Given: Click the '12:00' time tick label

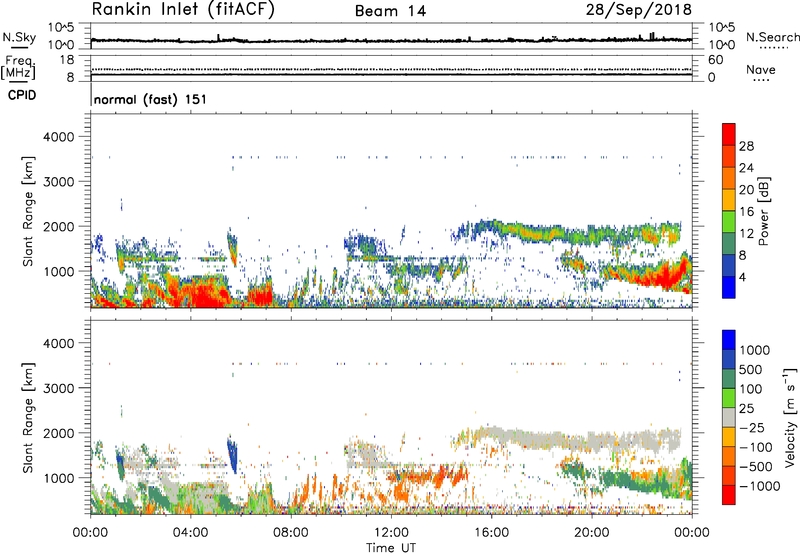Looking at the screenshot, I should pyautogui.click(x=391, y=533).
